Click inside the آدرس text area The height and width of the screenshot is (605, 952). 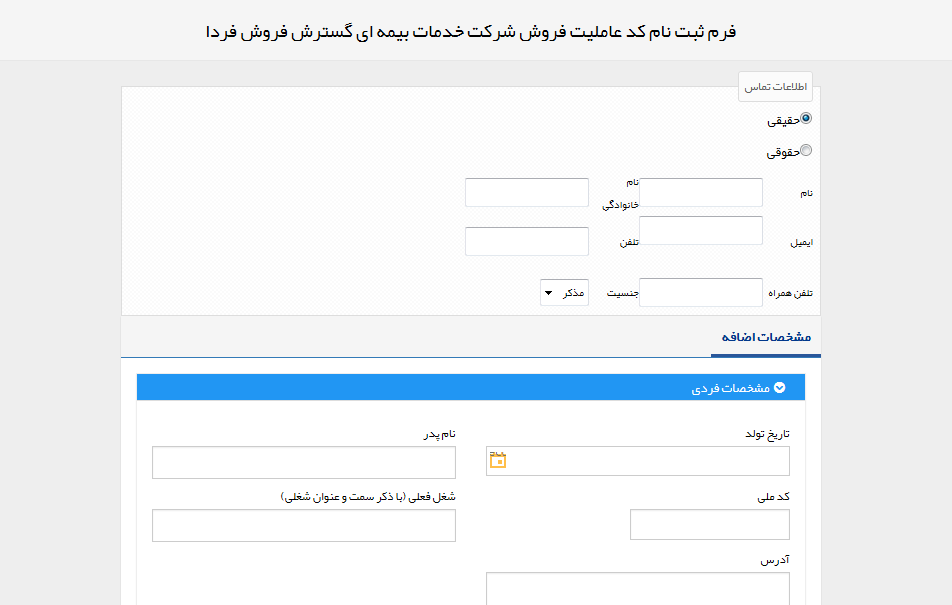click(638, 589)
